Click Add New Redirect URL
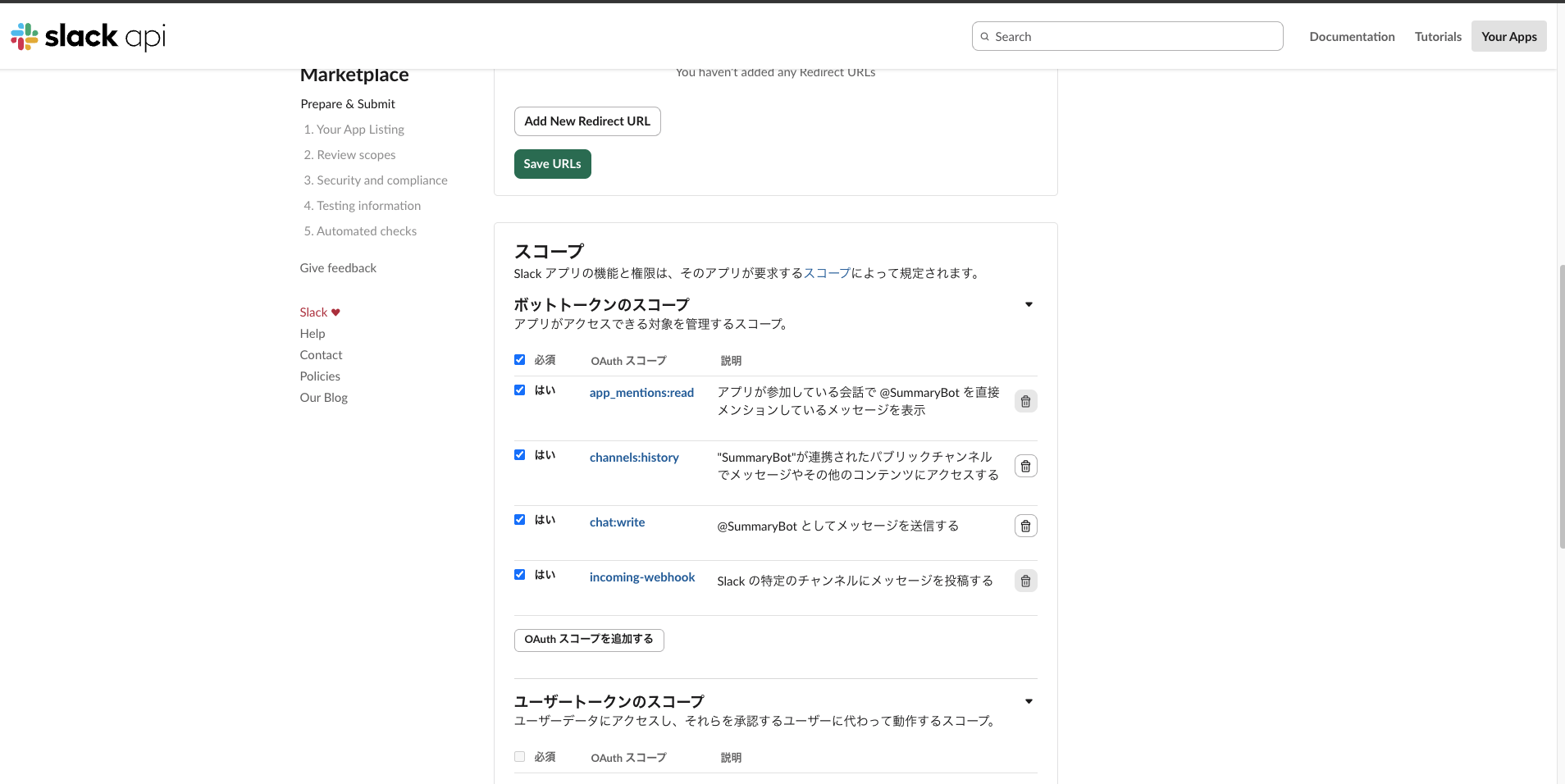 coord(587,121)
